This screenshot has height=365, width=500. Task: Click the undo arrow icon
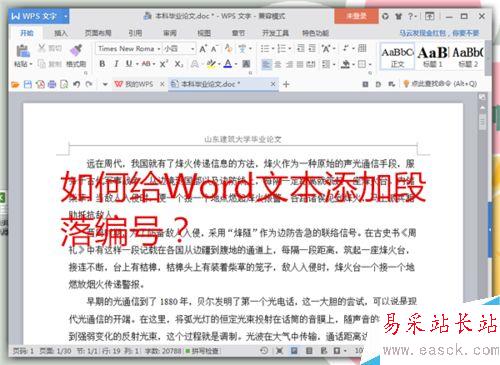(x=76, y=84)
